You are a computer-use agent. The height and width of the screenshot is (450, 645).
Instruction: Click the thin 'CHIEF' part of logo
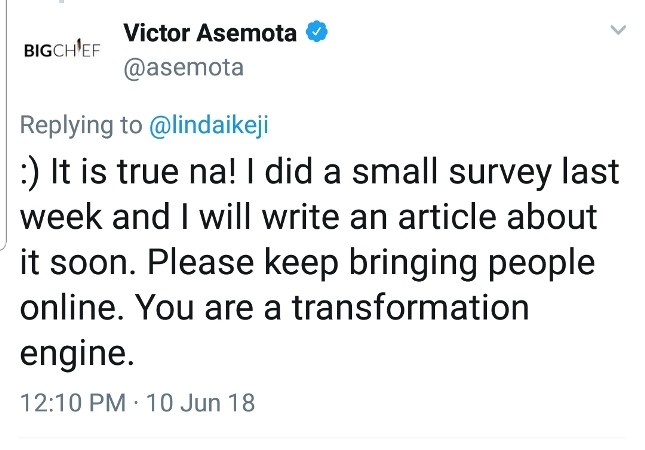click(x=77, y=51)
